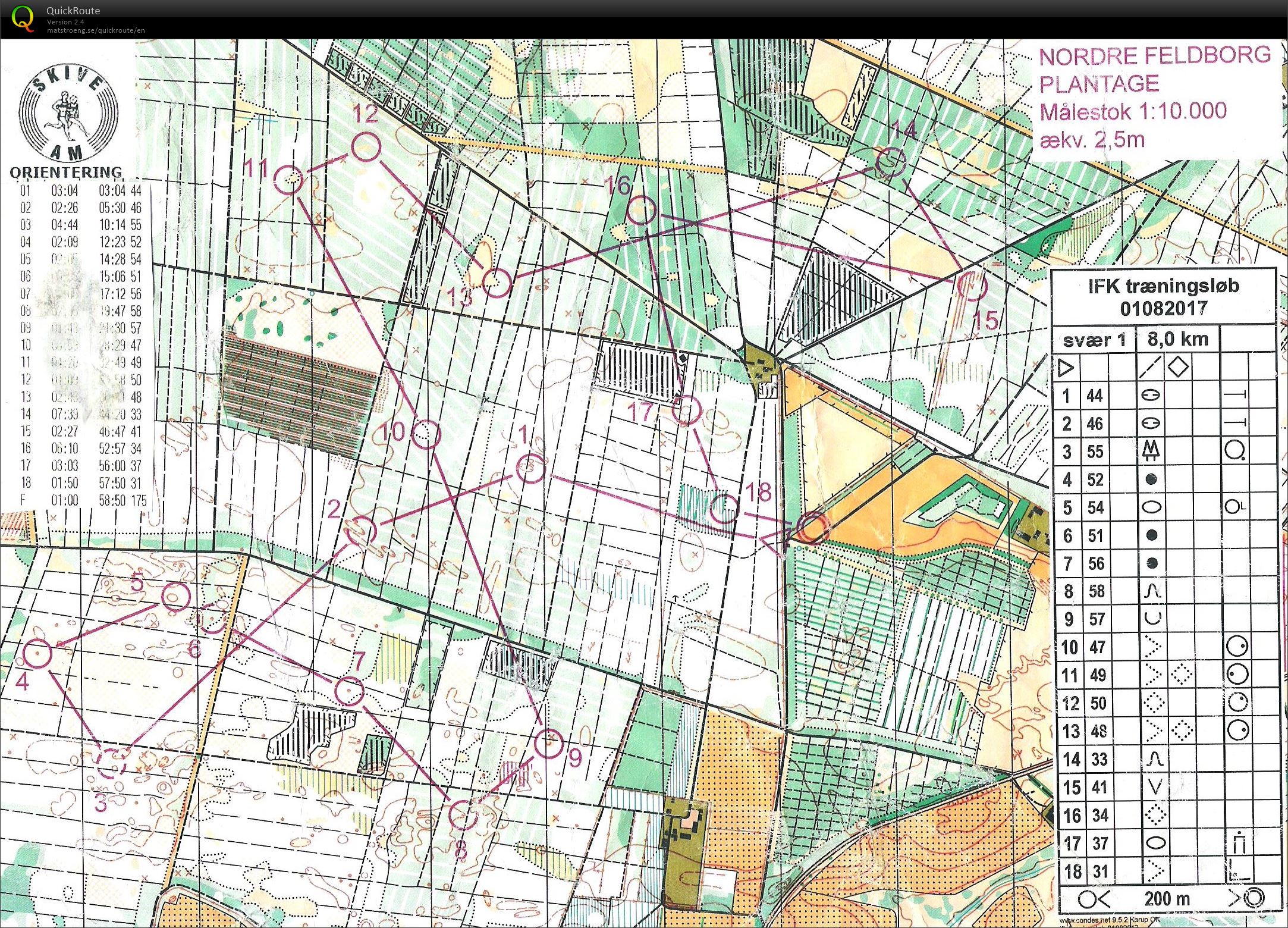Select control circle 11 on the map
Viewport: 1288px width, 928px height.
288,179
